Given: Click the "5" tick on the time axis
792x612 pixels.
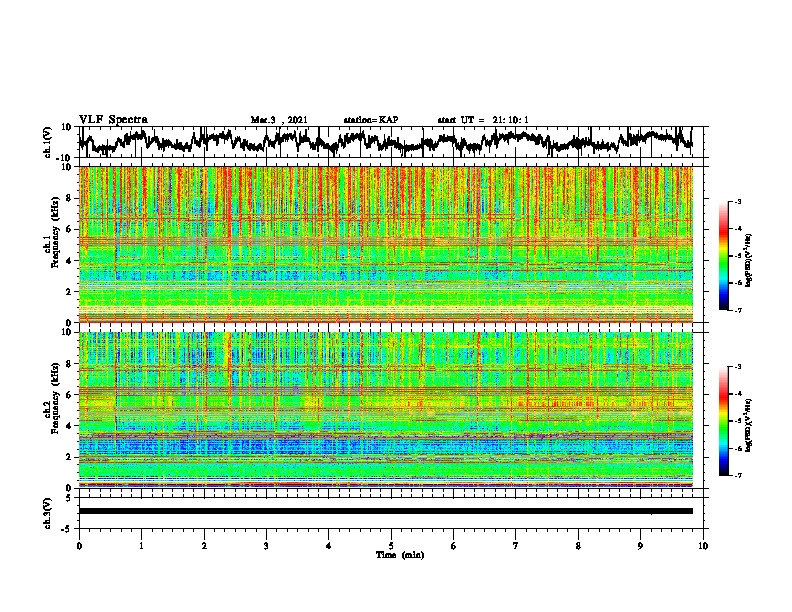Looking at the screenshot, I should point(391,546).
